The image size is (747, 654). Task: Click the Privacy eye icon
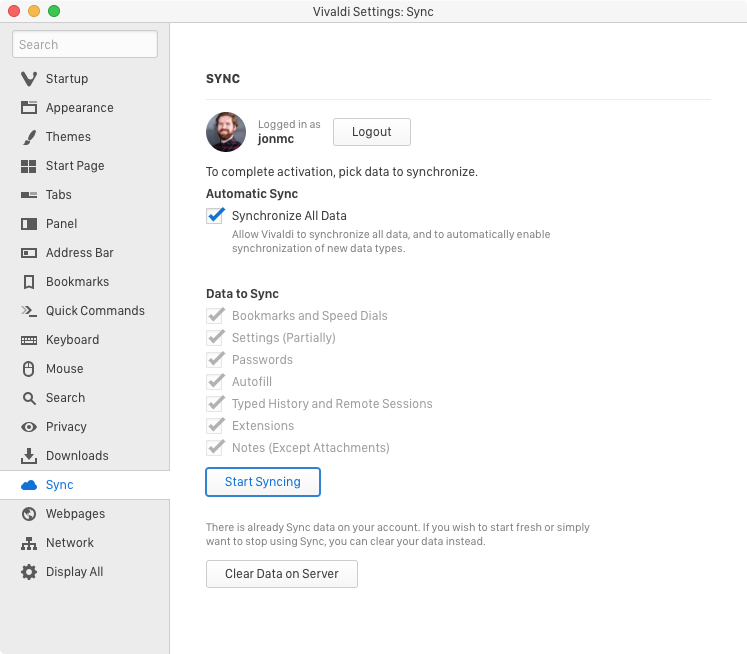pyautogui.click(x=29, y=427)
